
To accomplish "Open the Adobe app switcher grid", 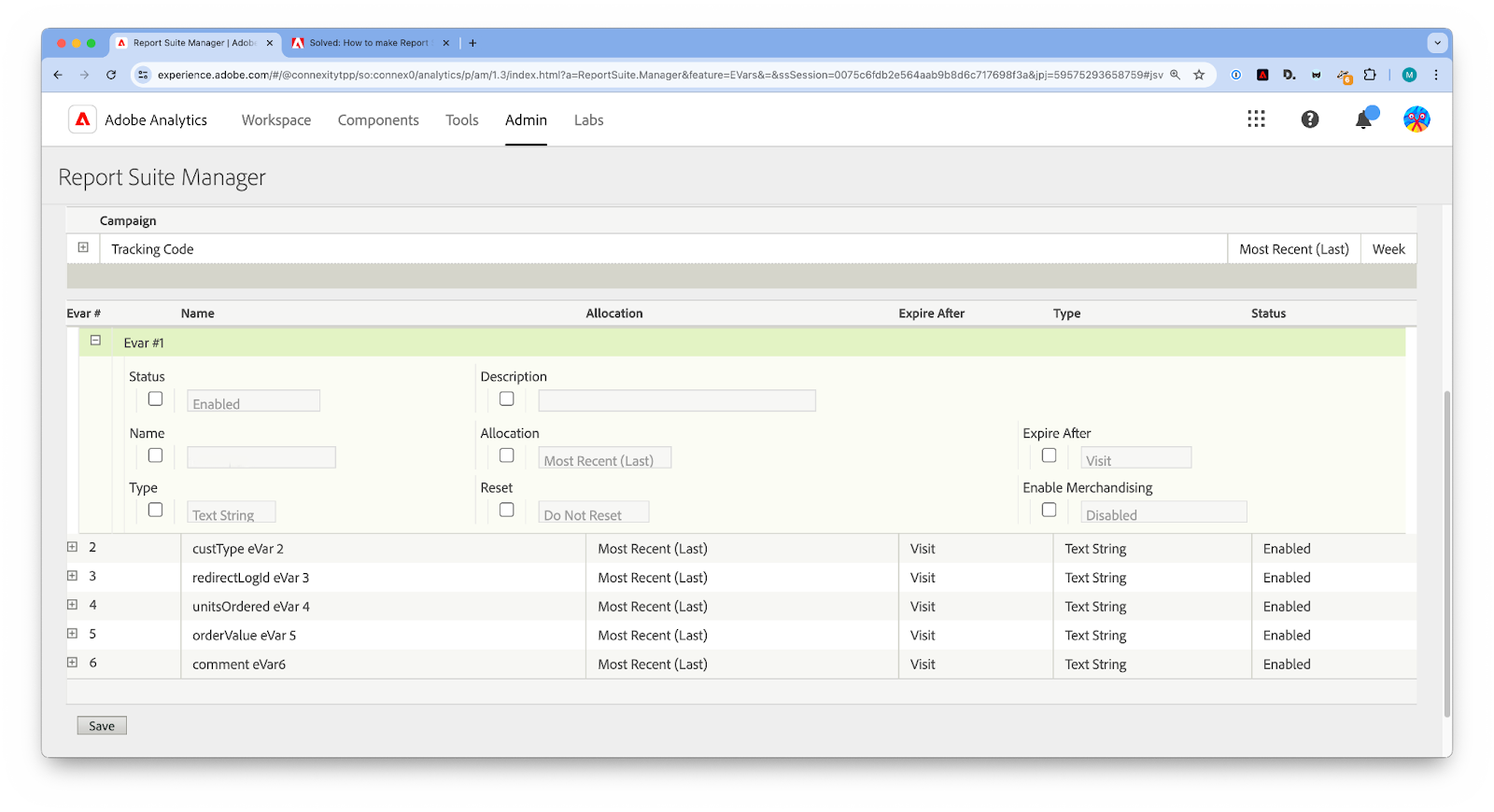I will click(1256, 119).
